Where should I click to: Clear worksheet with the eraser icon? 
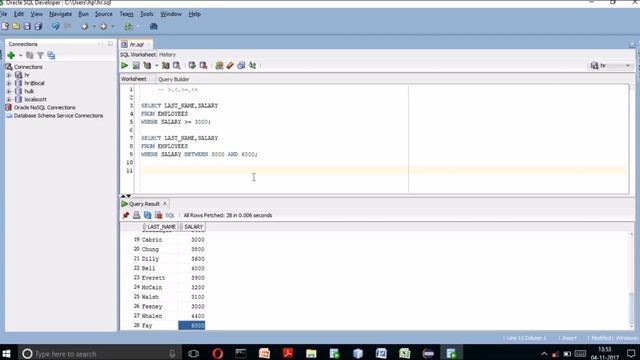230,66
